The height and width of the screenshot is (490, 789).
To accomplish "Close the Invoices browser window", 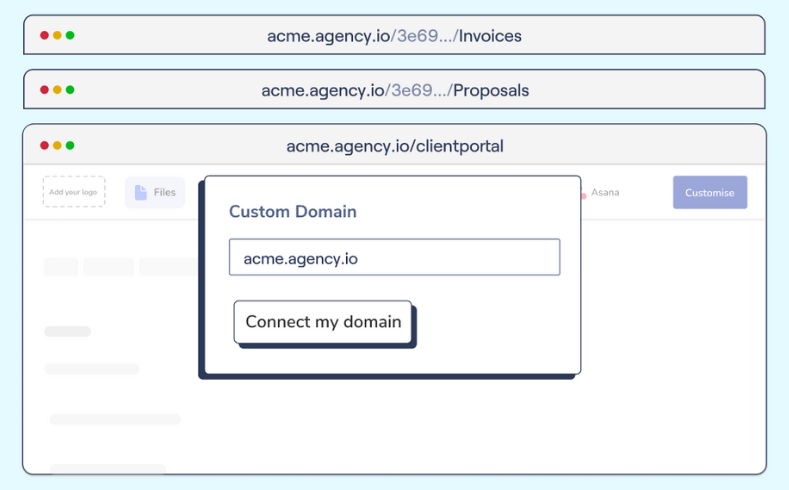I will [x=44, y=36].
